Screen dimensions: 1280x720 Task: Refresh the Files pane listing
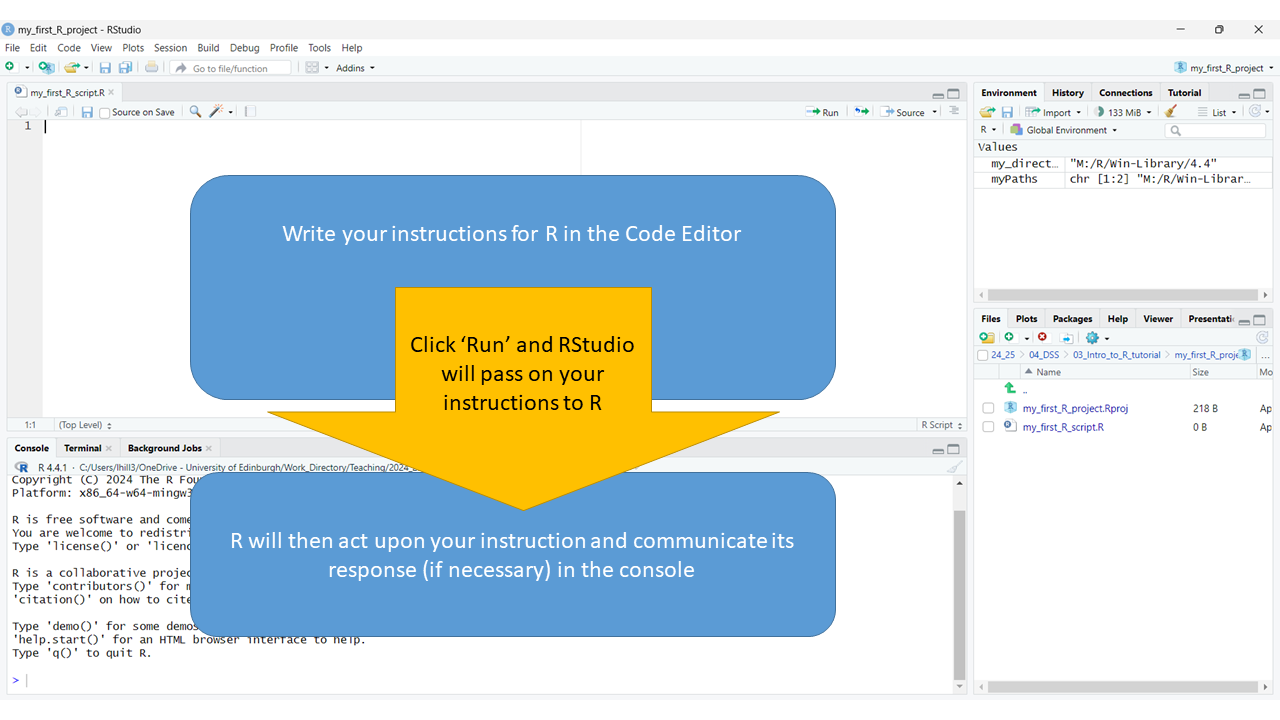[1262, 338]
